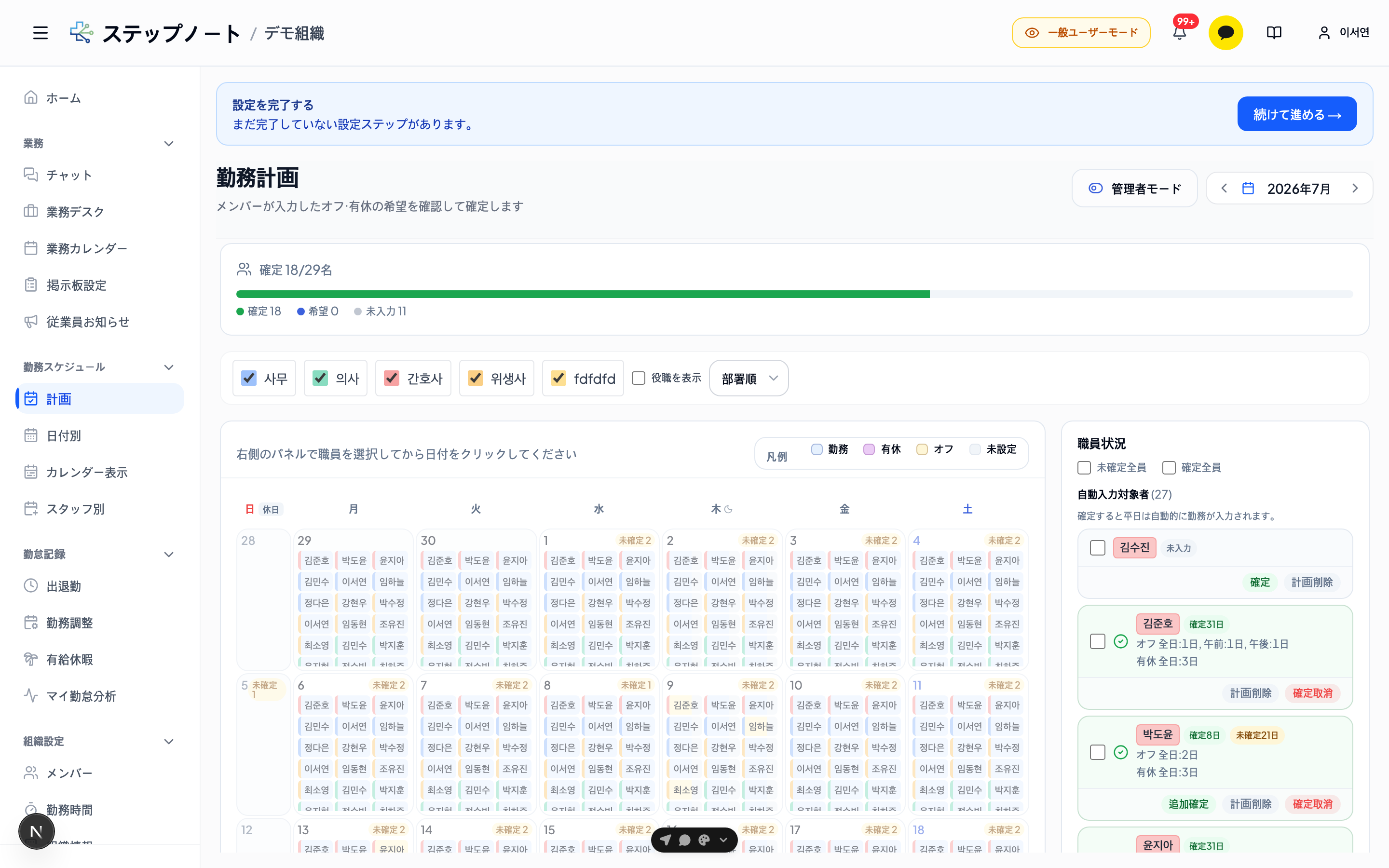This screenshot has width=1389, height=868.
Task: Check the 未確定全員 checkbox
Action: [1084, 467]
